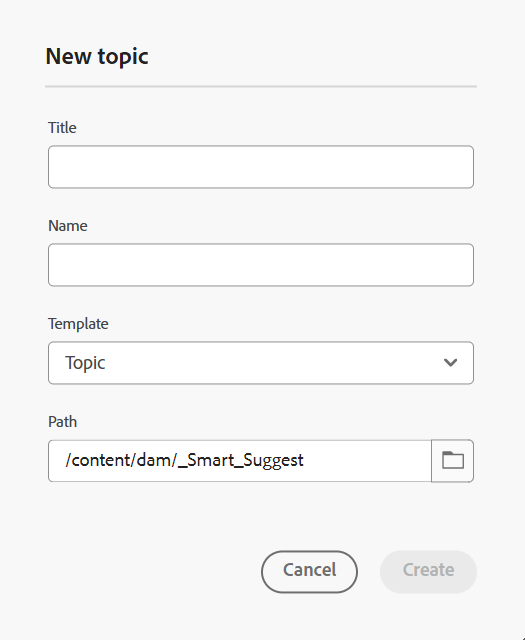Click the Template field label
The height and width of the screenshot is (640, 525).
click(78, 324)
